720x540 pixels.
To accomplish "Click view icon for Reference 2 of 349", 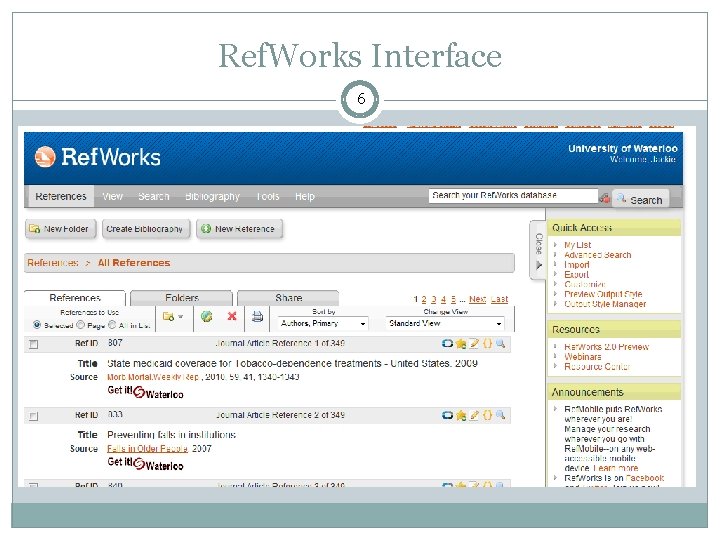I will tap(447, 415).
